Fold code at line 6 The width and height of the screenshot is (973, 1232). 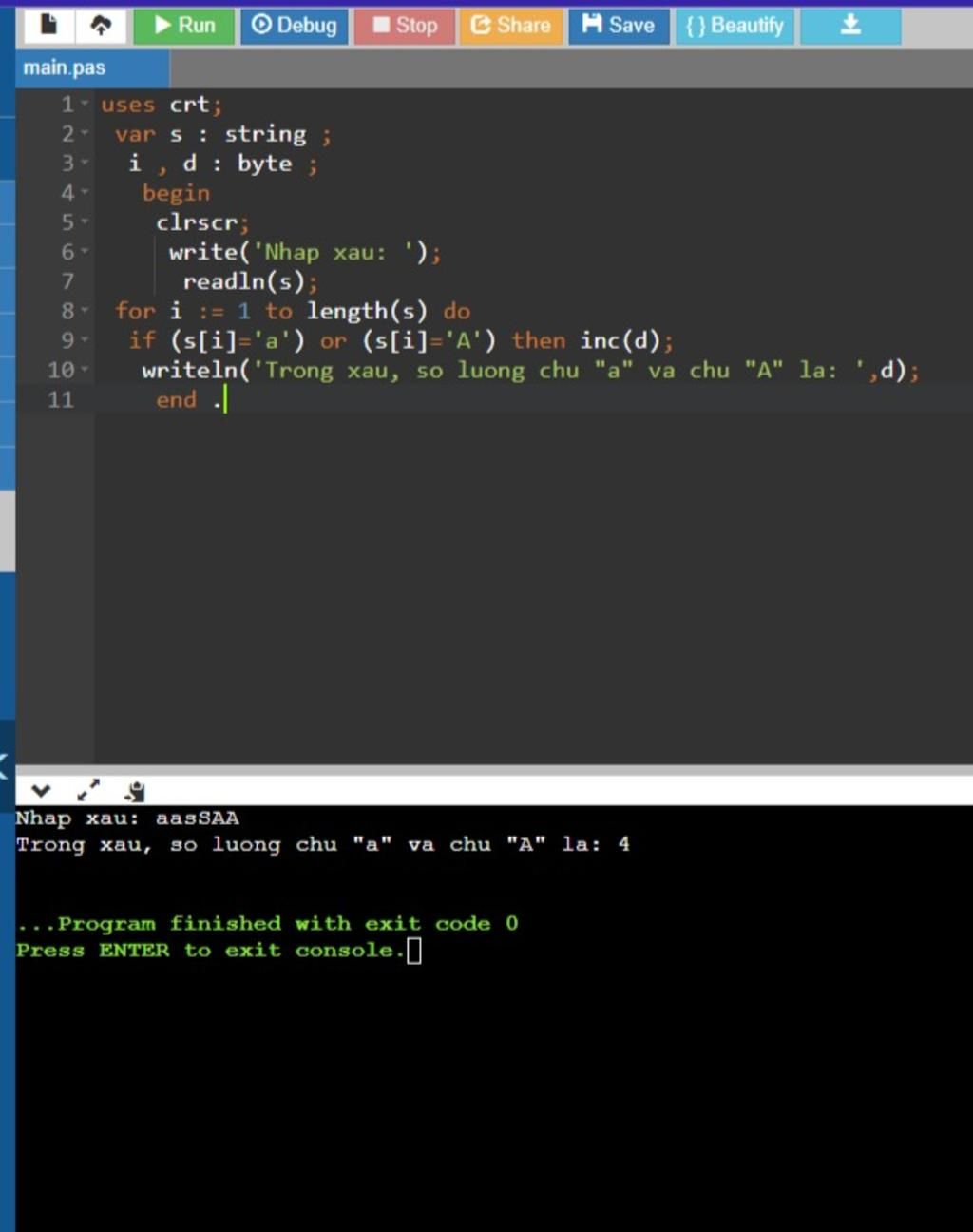pos(85,252)
